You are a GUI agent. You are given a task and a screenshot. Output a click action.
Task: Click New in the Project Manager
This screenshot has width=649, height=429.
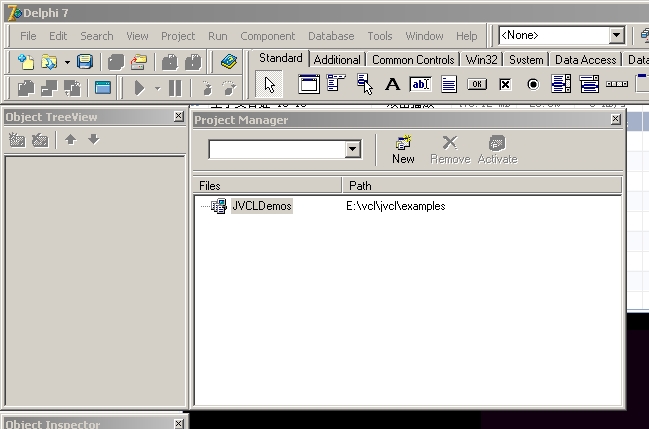point(403,150)
